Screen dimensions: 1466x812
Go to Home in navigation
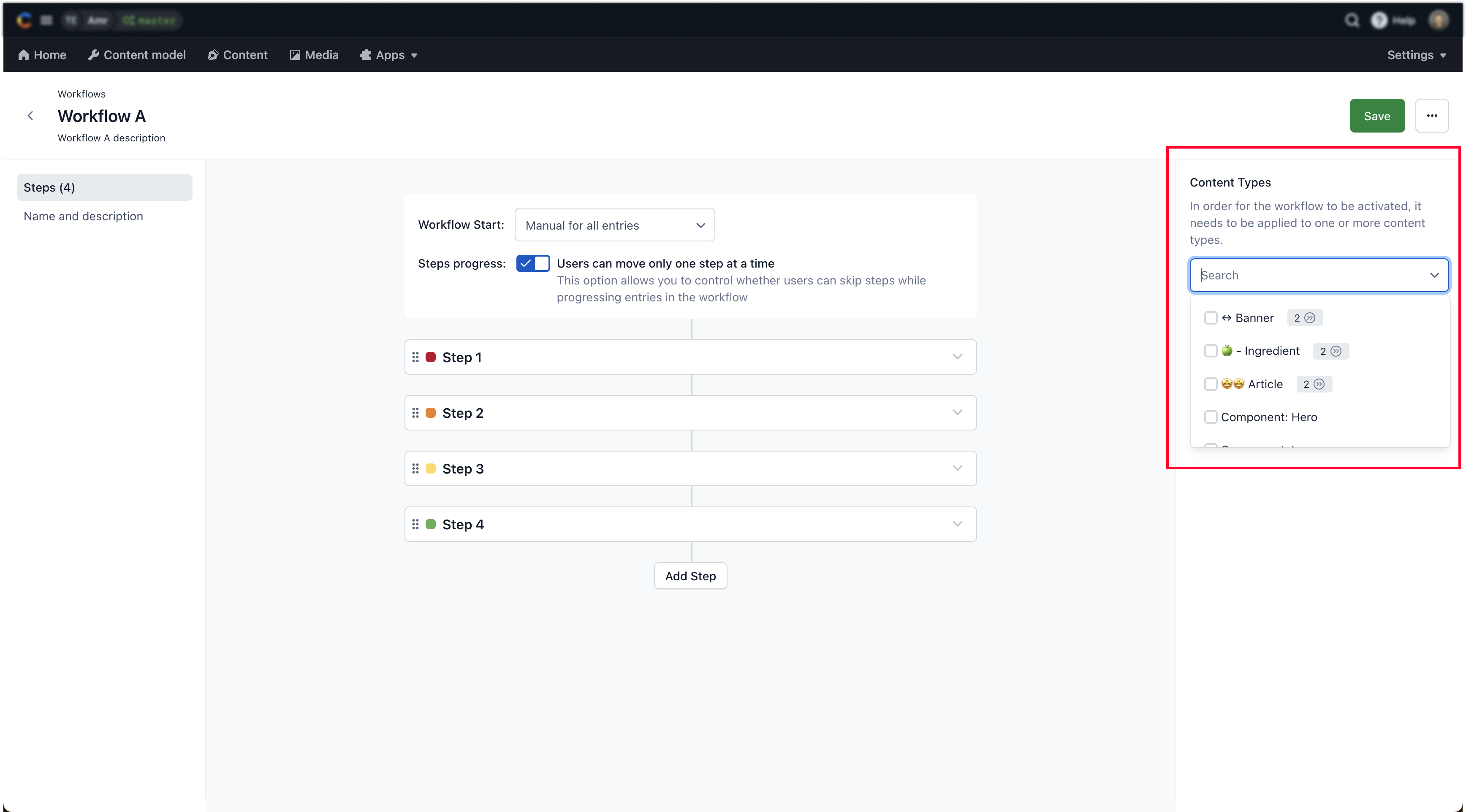click(x=42, y=54)
